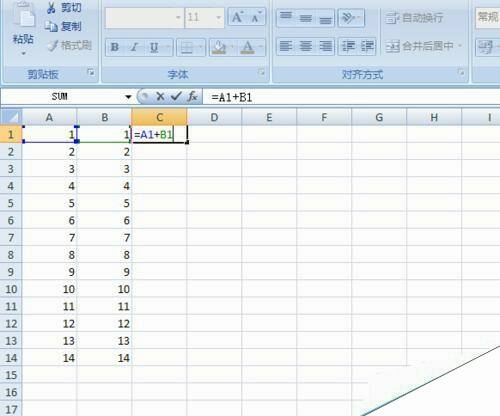Align cell text right
The height and width of the screenshot is (416, 500).
325,46
